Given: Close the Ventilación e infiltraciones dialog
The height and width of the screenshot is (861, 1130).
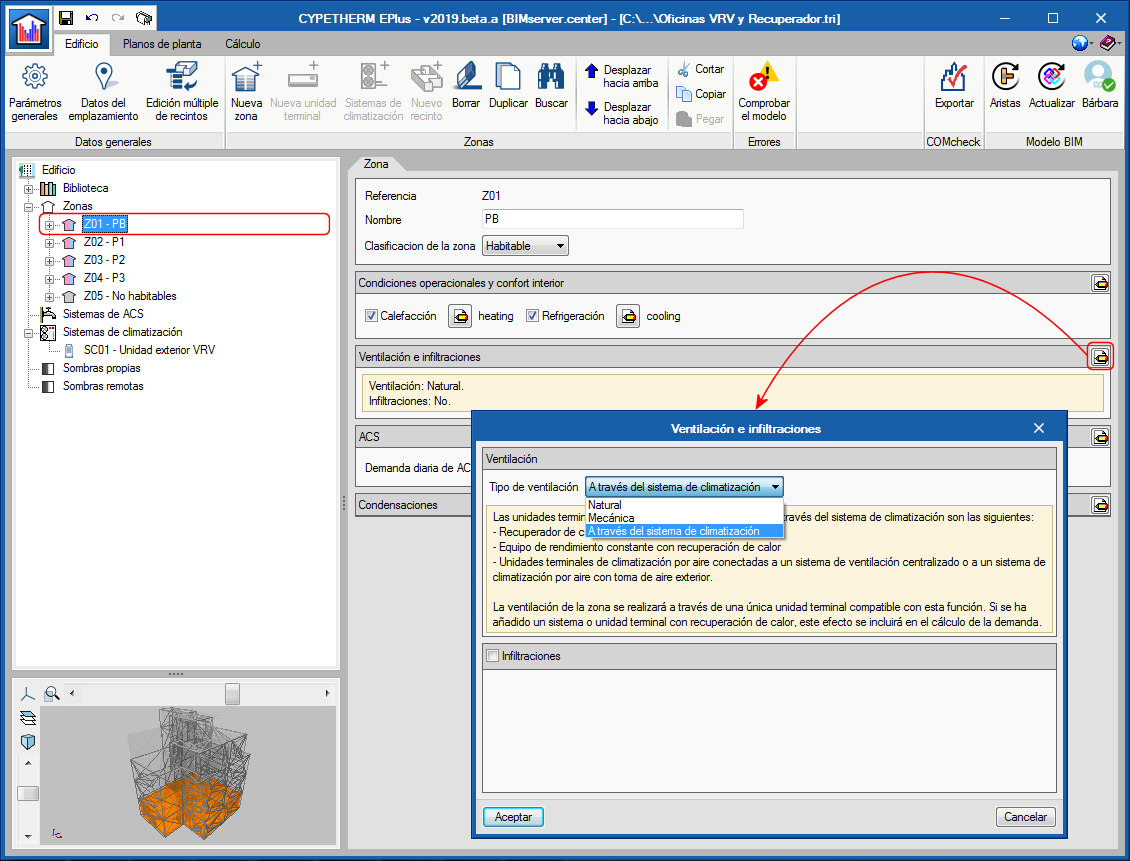Looking at the screenshot, I should pos(1038,428).
